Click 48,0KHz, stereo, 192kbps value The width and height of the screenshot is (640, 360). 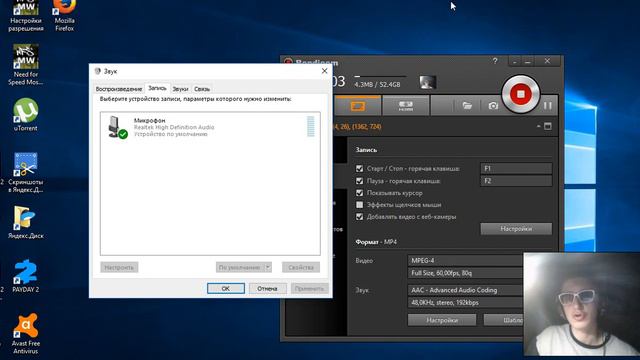tap(465, 302)
